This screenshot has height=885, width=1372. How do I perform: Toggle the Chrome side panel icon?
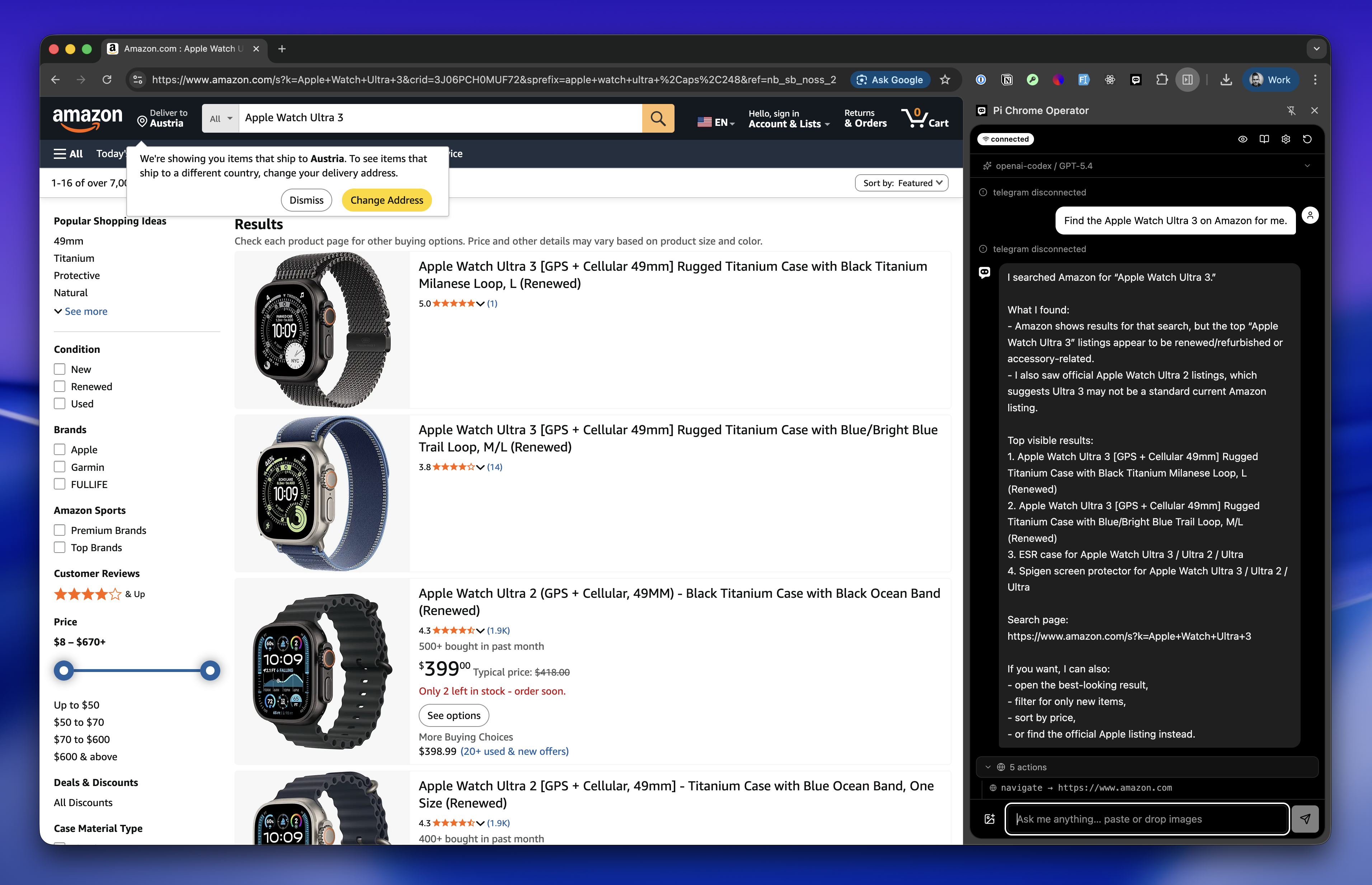coord(1188,80)
